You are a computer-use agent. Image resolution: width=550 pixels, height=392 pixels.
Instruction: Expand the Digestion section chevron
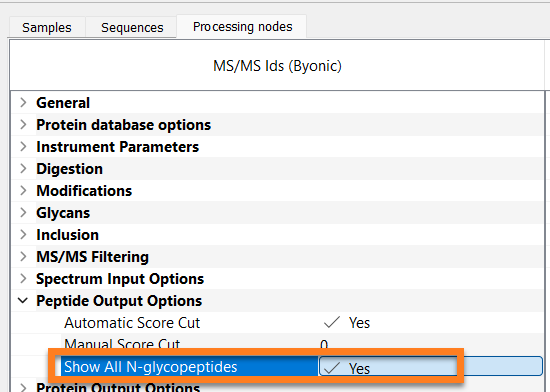tap(23, 169)
